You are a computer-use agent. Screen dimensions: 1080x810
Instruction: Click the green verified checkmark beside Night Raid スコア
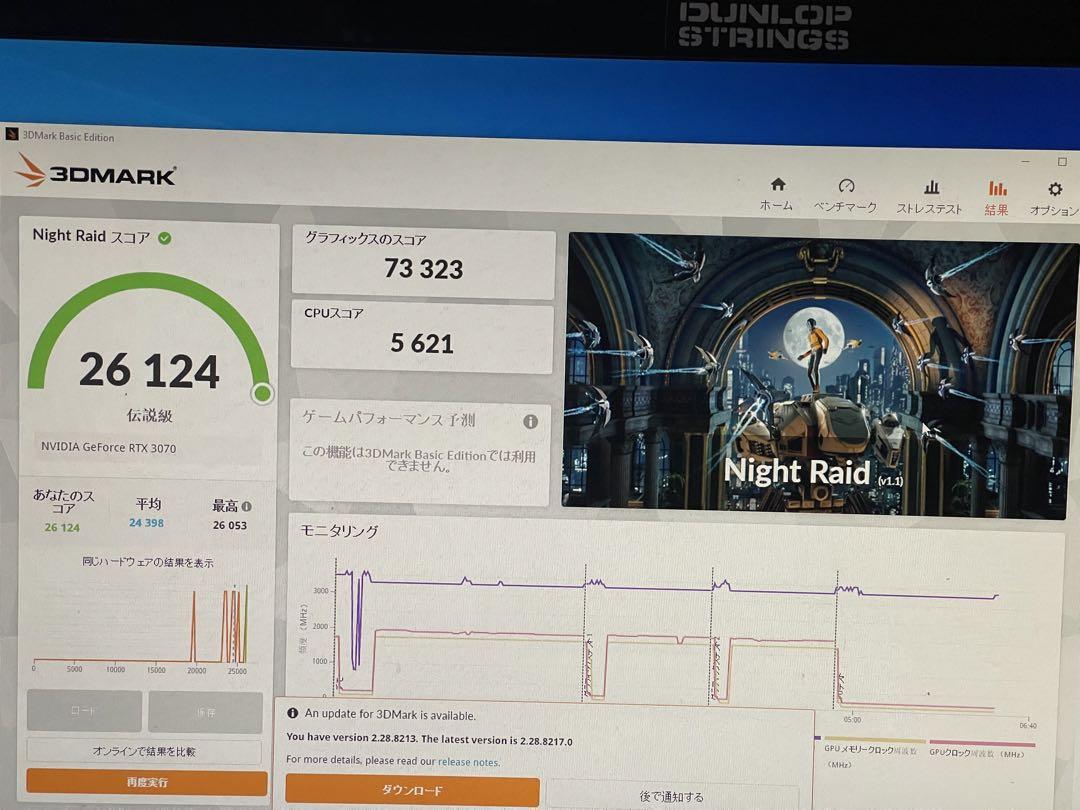coord(165,238)
